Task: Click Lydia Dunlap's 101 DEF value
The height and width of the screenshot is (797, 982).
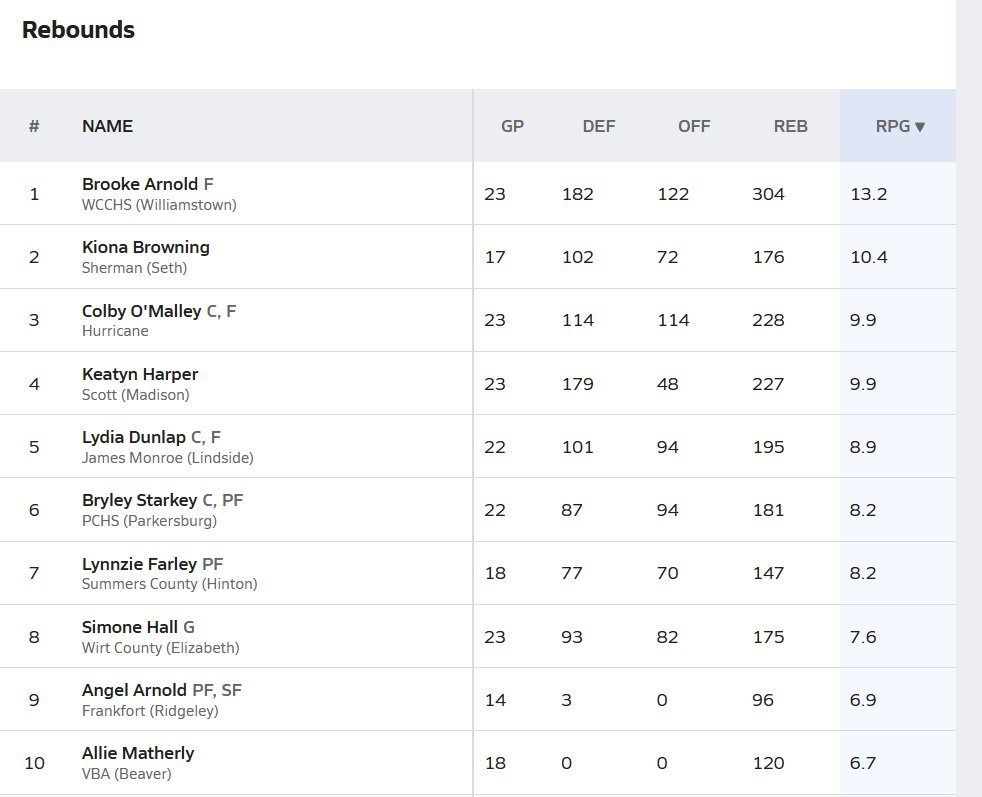Action: 577,448
